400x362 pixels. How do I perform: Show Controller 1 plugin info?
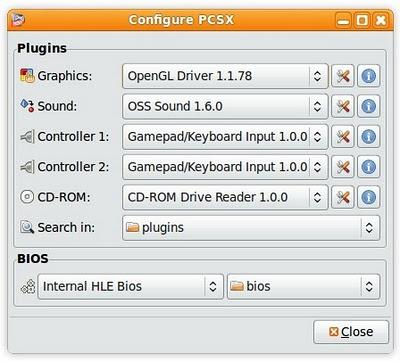click(368, 137)
